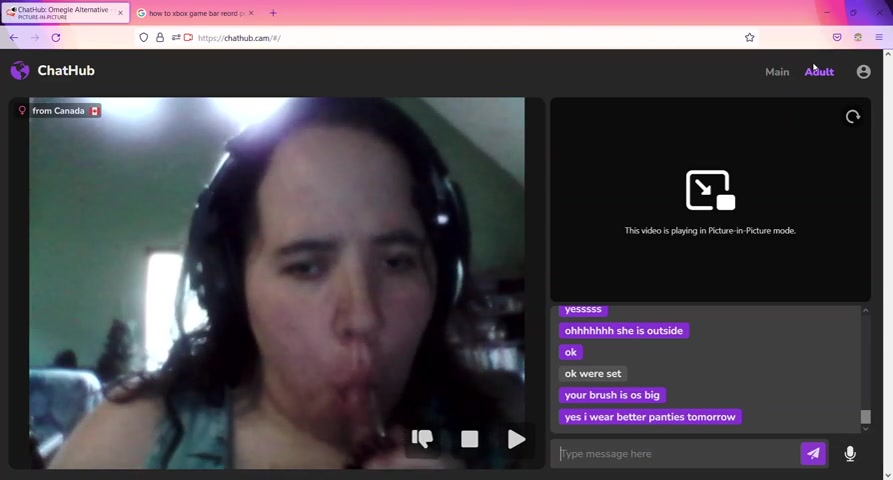Click the camera permission icon in address bar

(188, 38)
